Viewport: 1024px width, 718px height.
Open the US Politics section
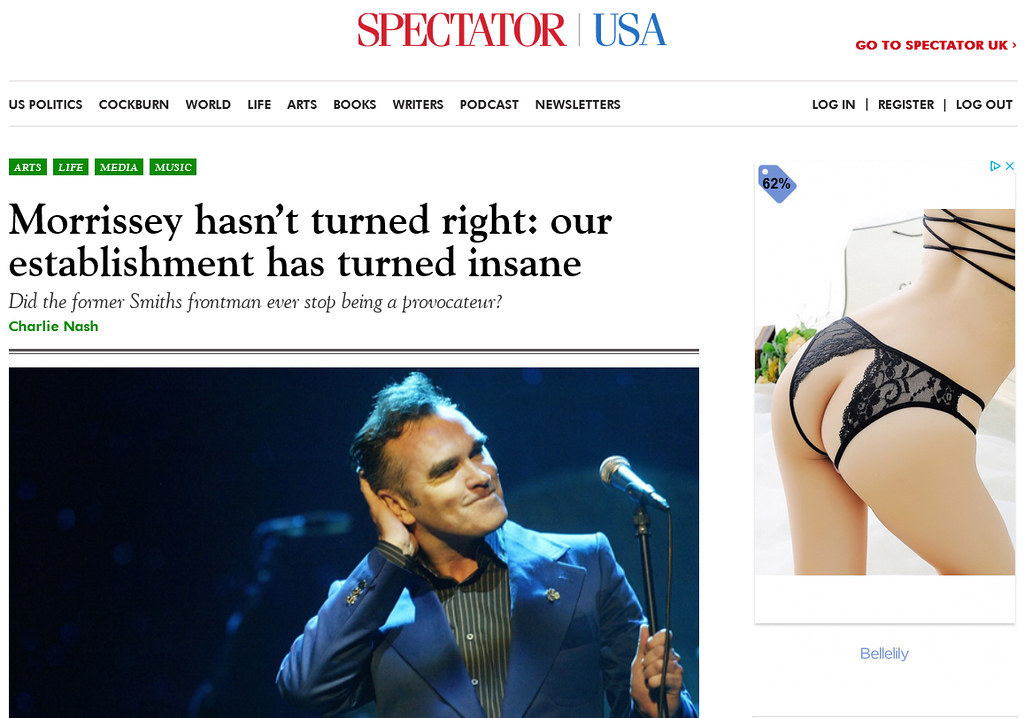(46, 105)
